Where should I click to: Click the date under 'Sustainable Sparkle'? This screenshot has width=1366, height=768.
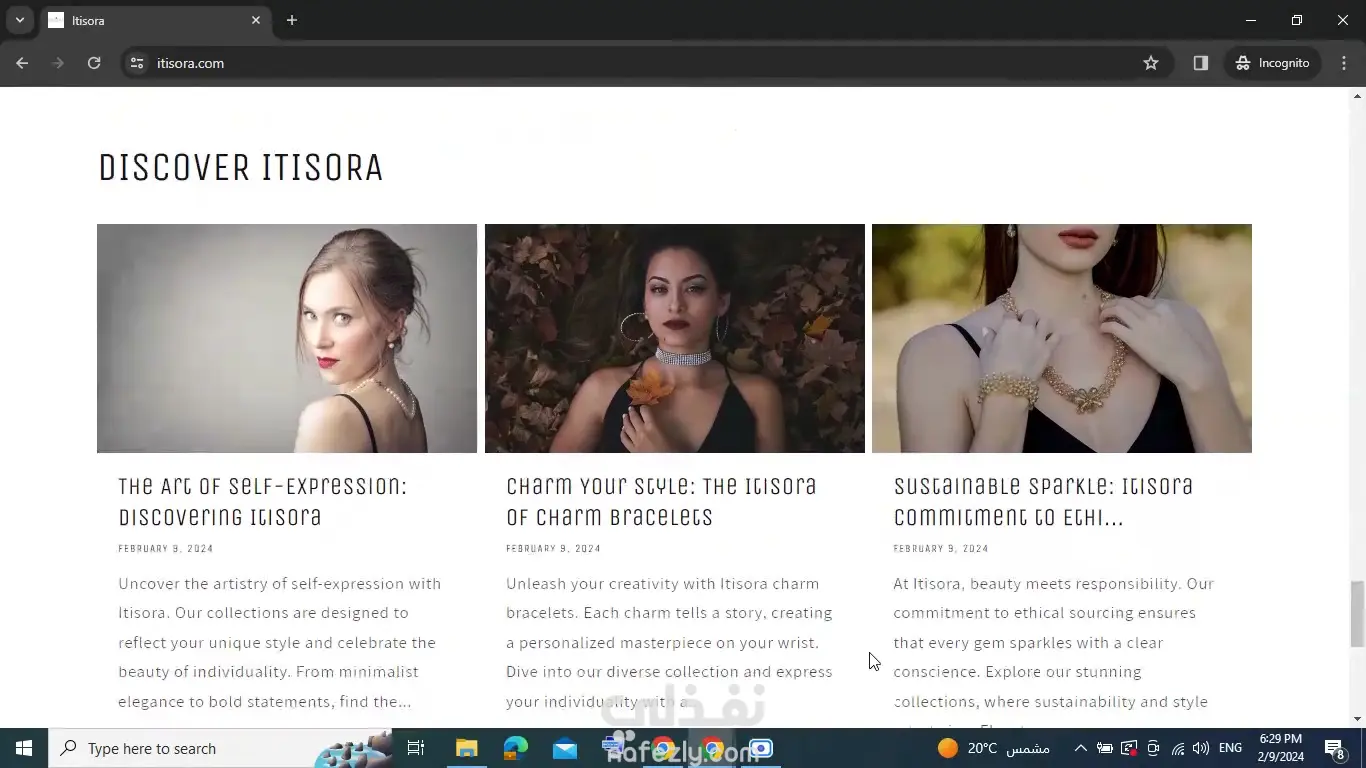pyautogui.click(x=941, y=548)
